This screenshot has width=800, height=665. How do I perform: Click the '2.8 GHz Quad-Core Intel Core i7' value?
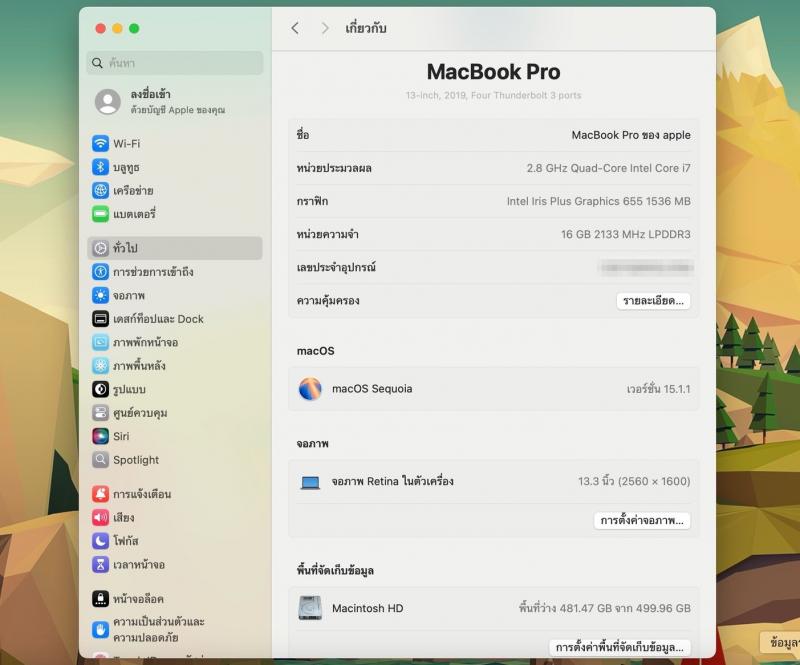tap(608, 168)
